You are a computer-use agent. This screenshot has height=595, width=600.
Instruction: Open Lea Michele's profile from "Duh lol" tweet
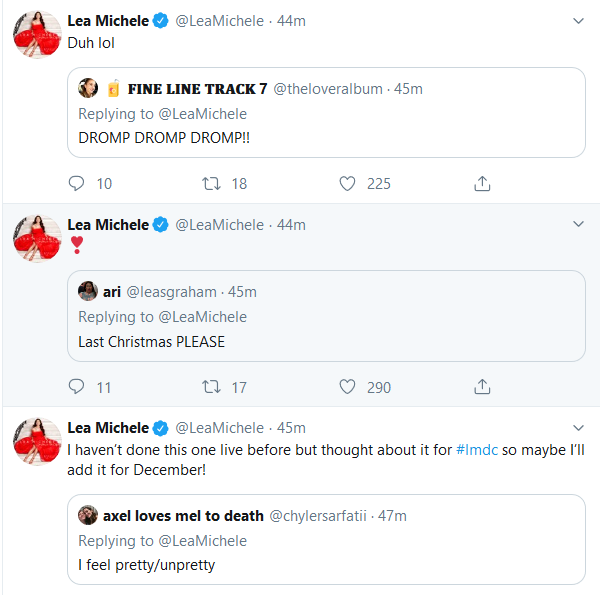tap(108, 21)
